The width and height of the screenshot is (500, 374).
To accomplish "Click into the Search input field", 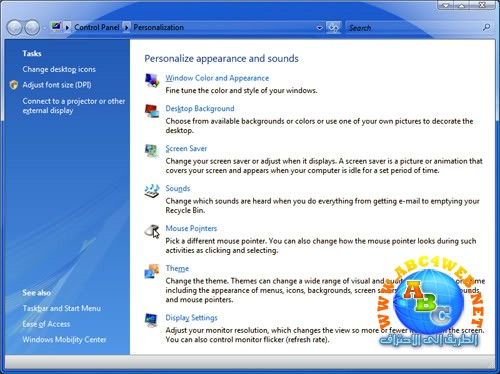I will pos(413,28).
